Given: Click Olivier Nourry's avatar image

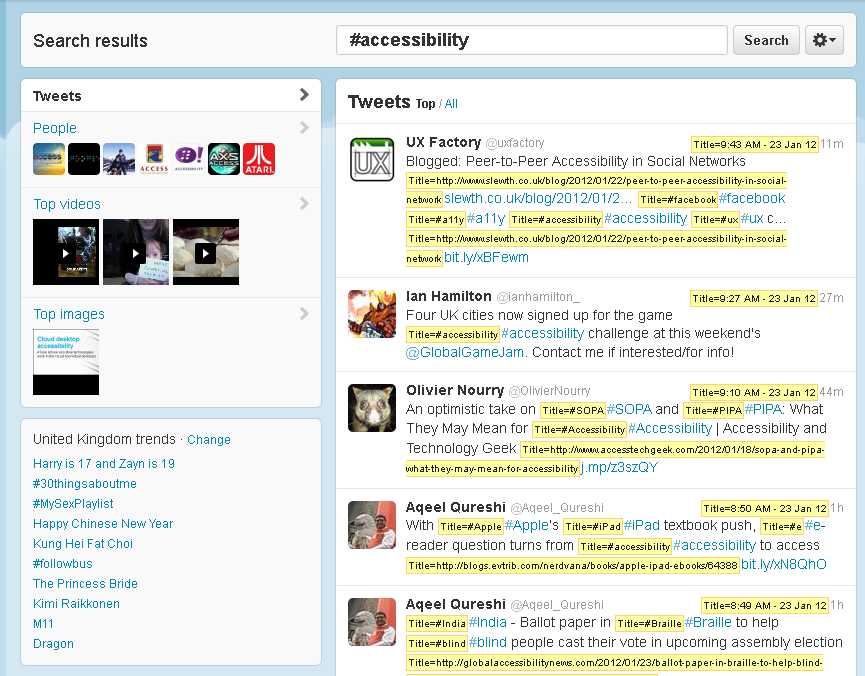Looking at the screenshot, I should click(x=371, y=408).
